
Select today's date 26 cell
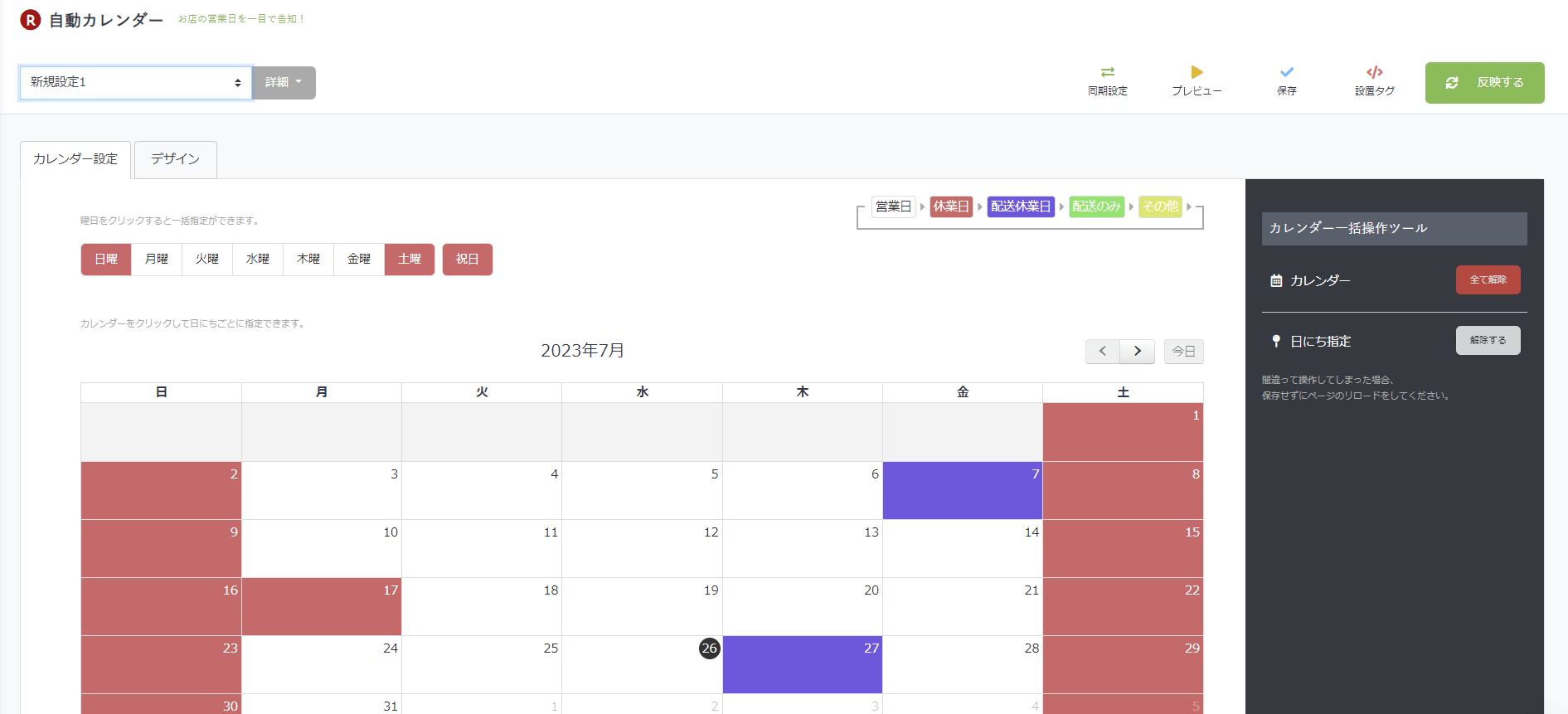tap(643, 665)
